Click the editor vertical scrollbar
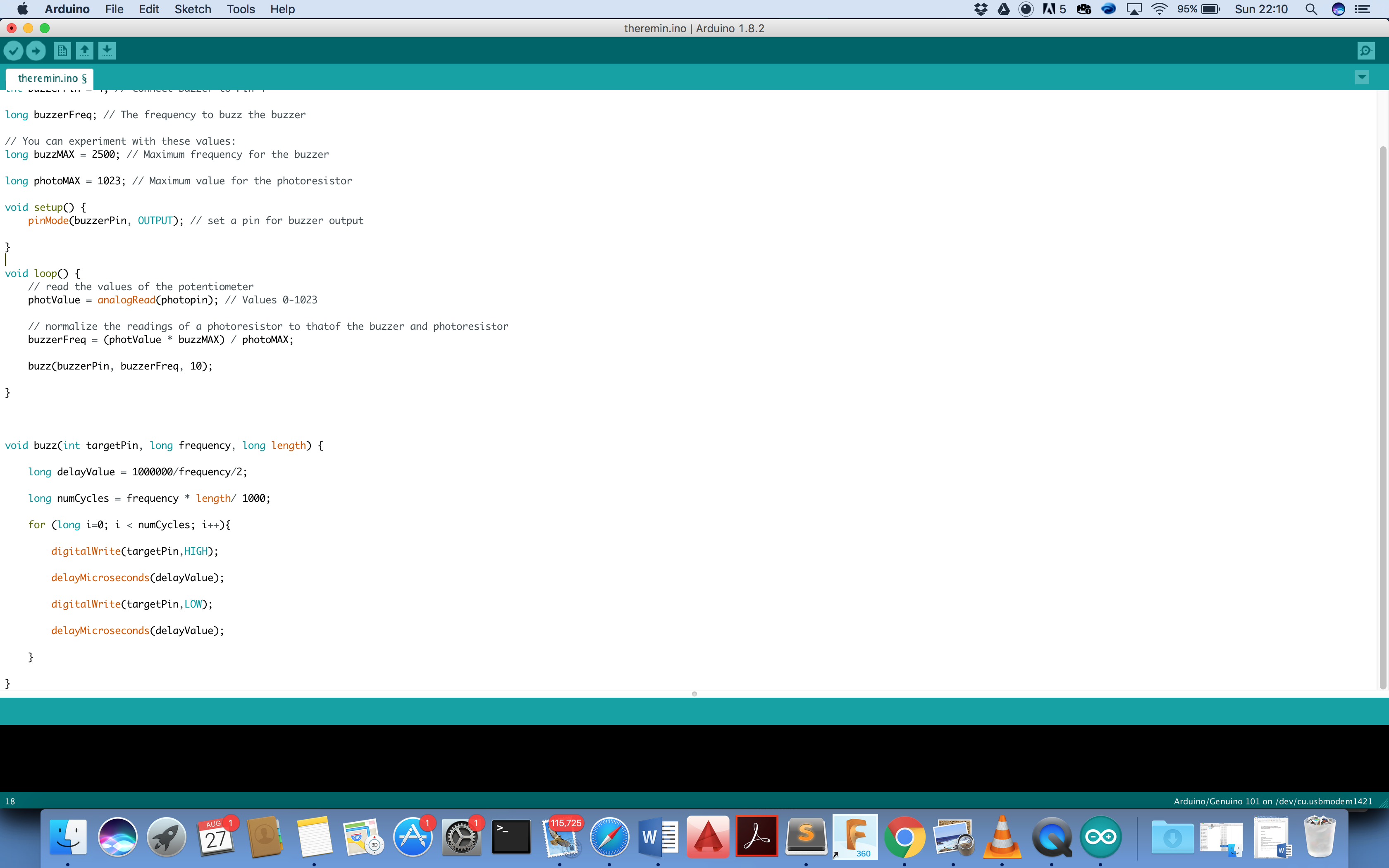 click(1383, 417)
